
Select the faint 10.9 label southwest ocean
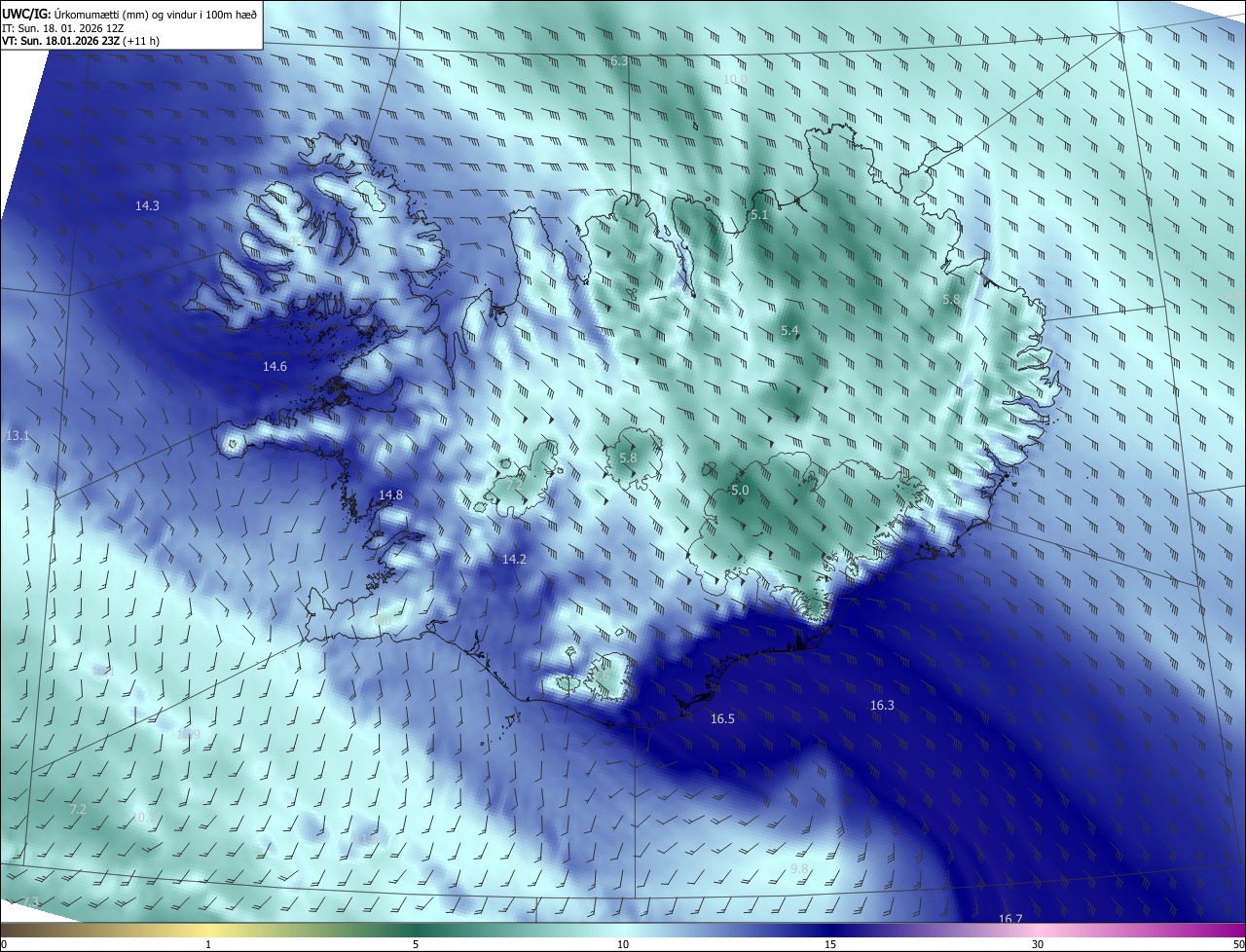click(x=188, y=734)
